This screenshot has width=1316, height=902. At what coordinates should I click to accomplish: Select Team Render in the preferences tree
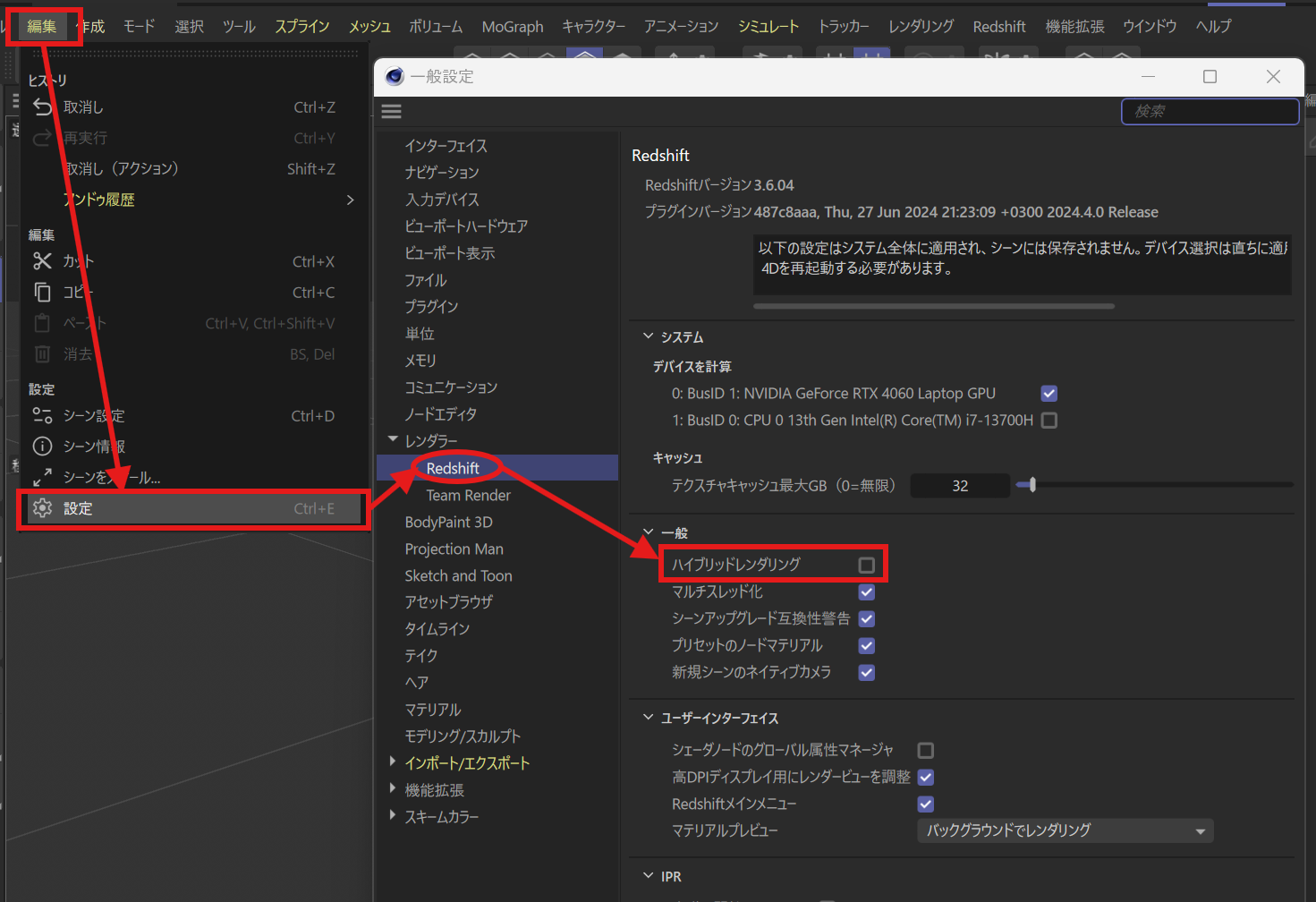[469, 495]
